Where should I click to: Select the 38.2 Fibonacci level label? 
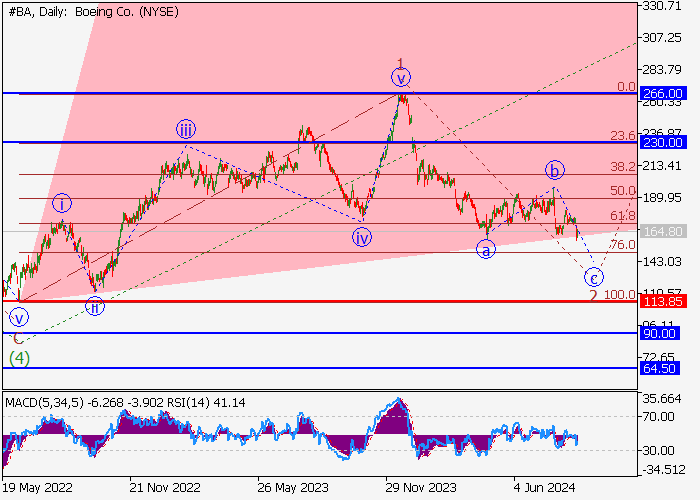click(x=623, y=167)
